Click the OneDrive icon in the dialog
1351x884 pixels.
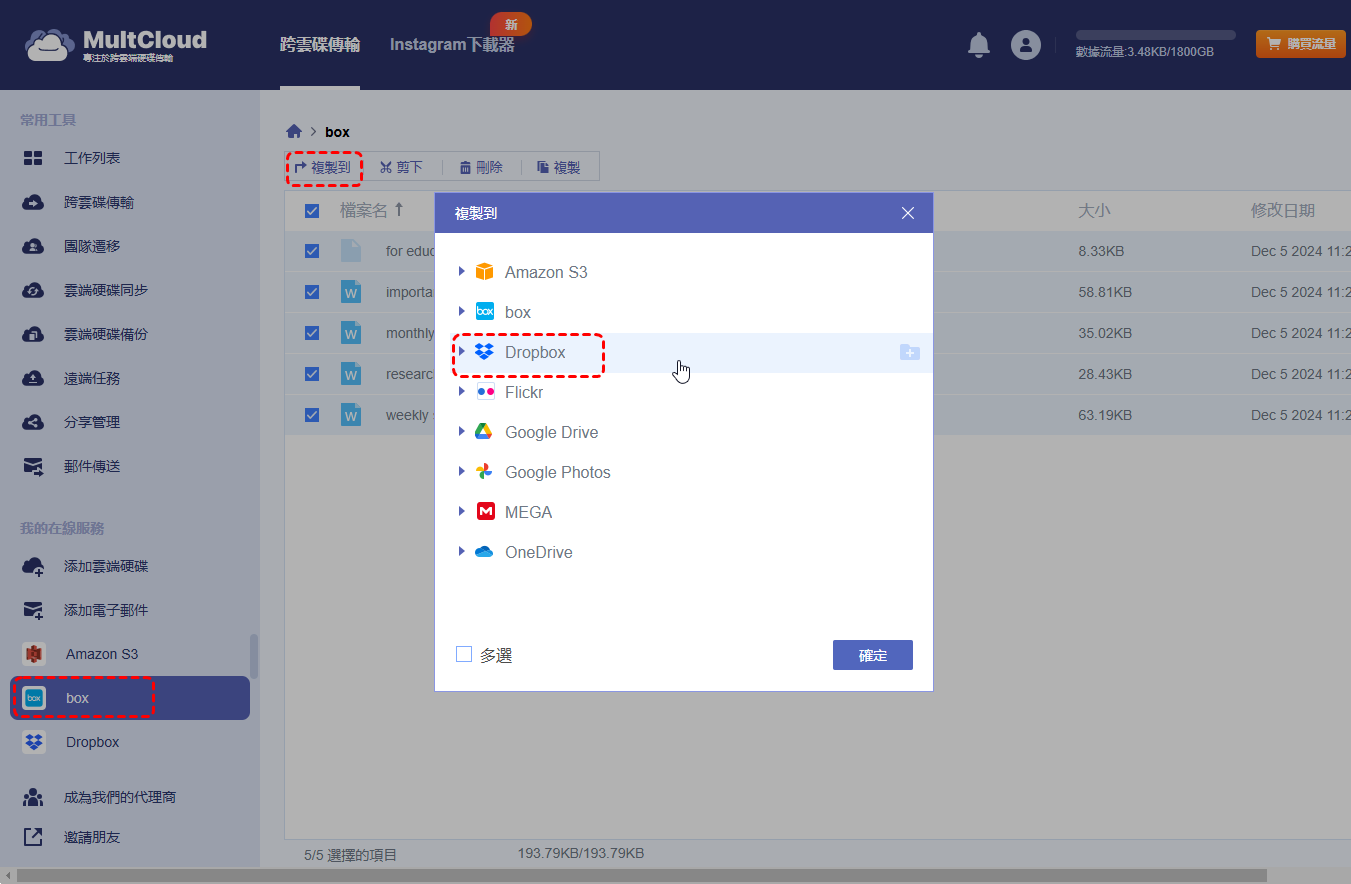(485, 552)
